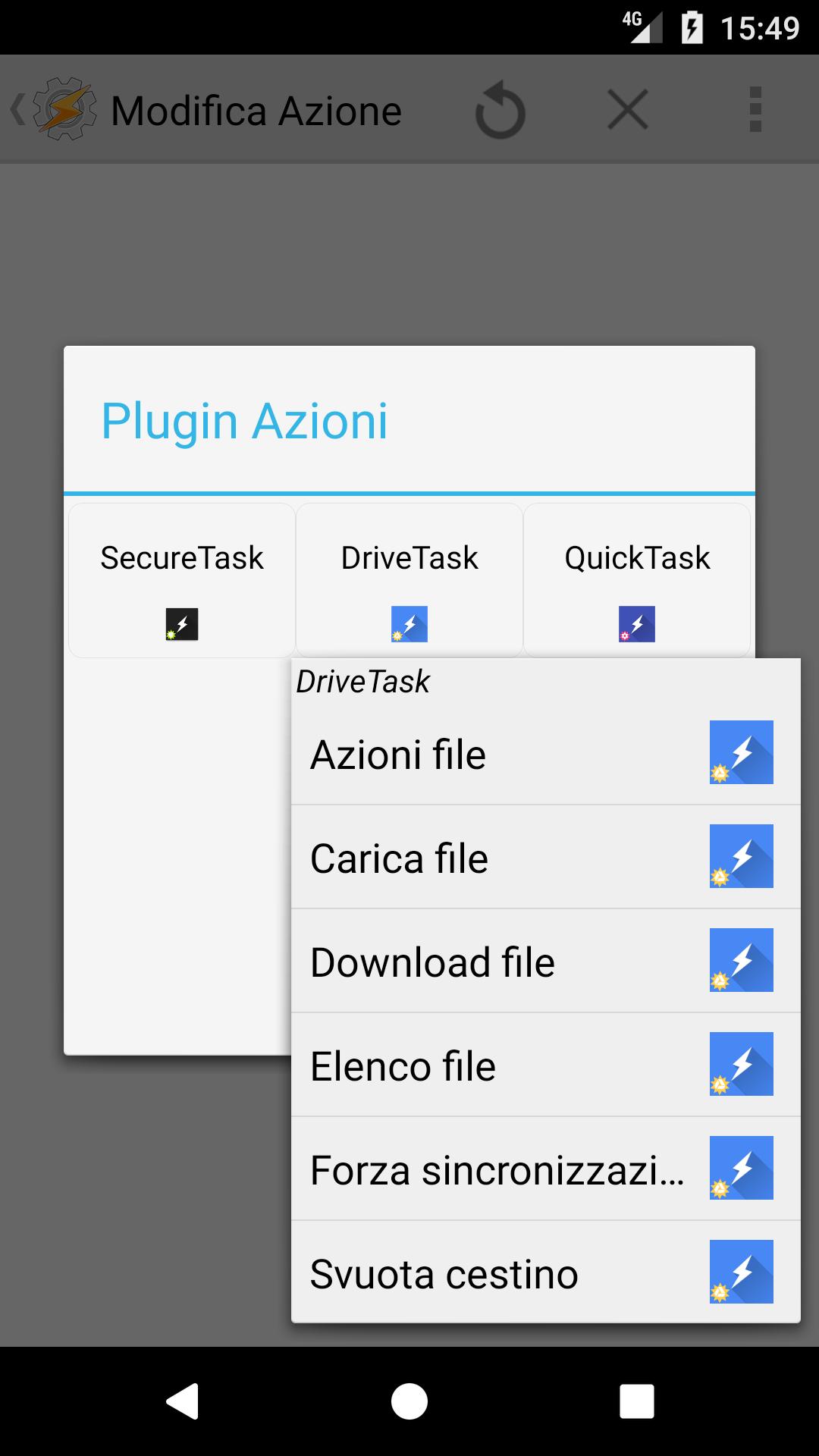Tap the SecureTask black lightning icon
This screenshot has width=819, height=1456.
point(182,624)
